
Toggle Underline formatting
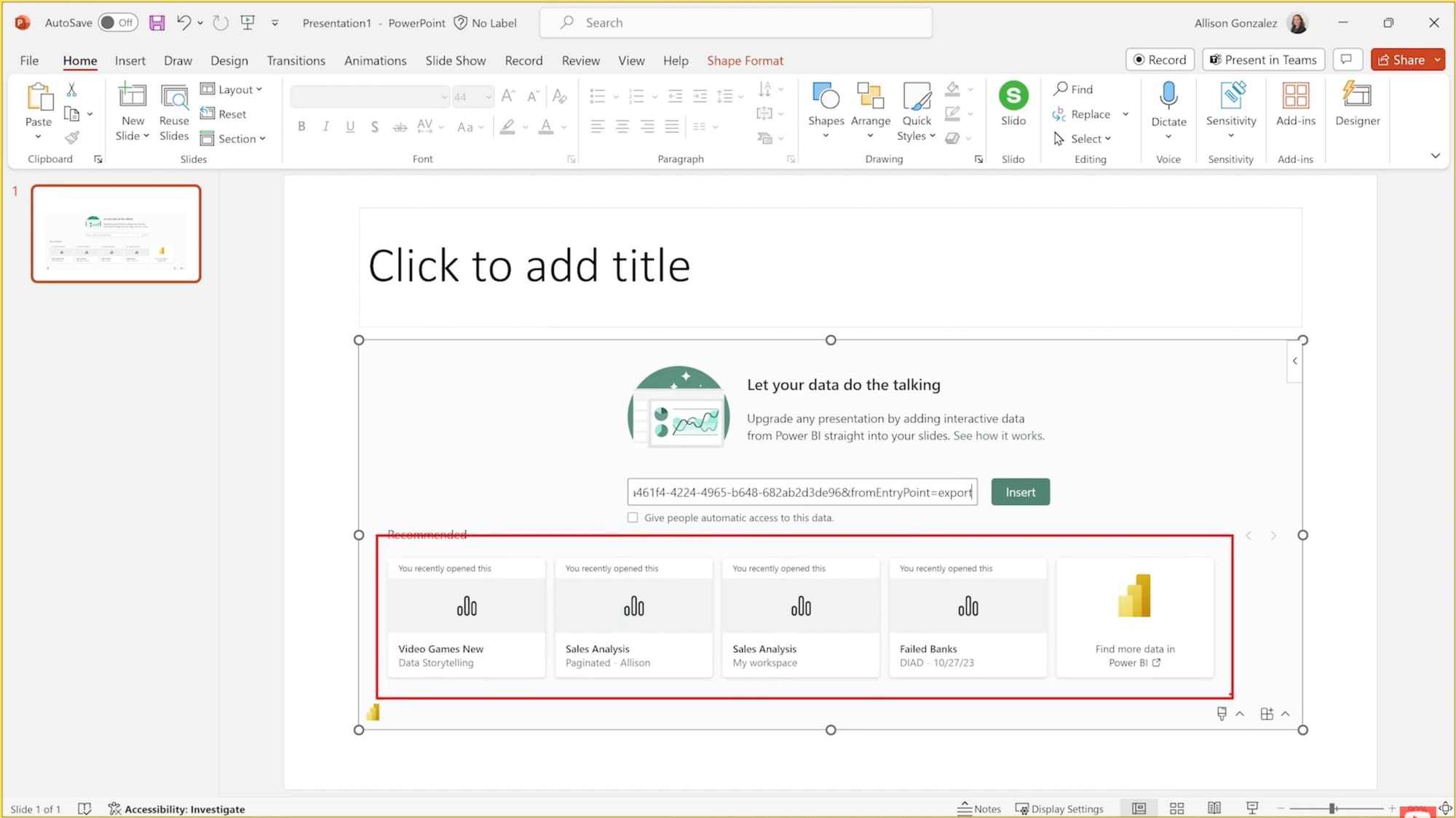(350, 127)
